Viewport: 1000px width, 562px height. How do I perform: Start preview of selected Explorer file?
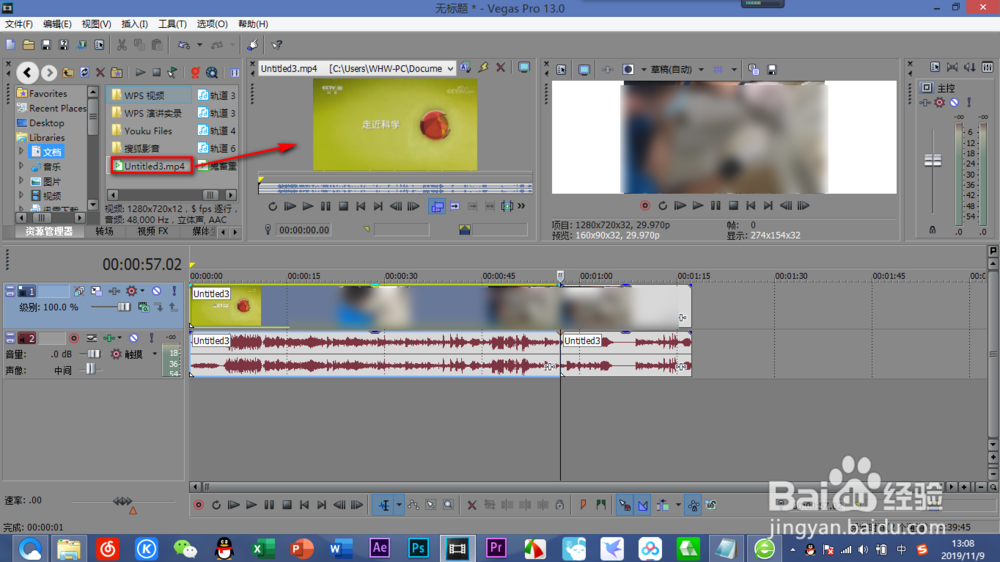pos(140,73)
